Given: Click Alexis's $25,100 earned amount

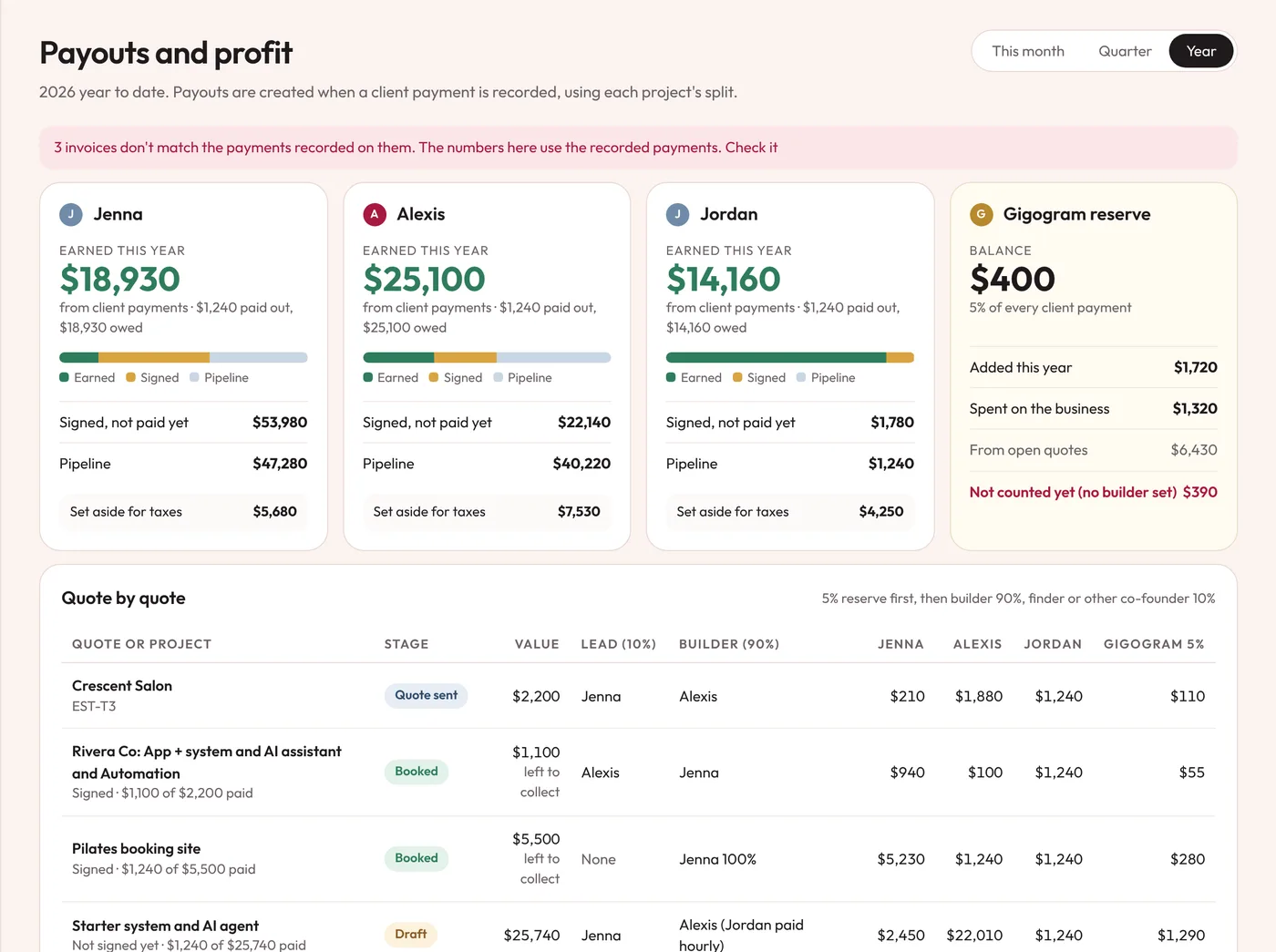Looking at the screenshot, I should 424,279.
